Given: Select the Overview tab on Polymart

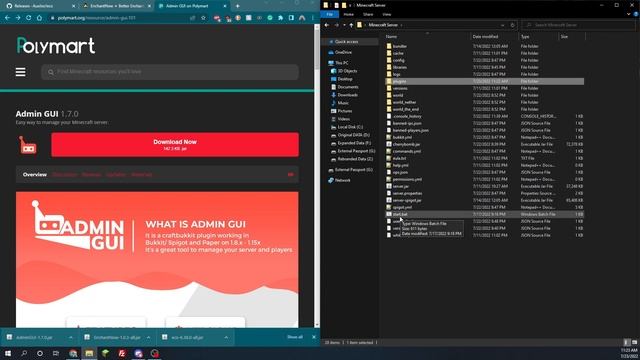Looking at the screenshot, I should point(35,174).
